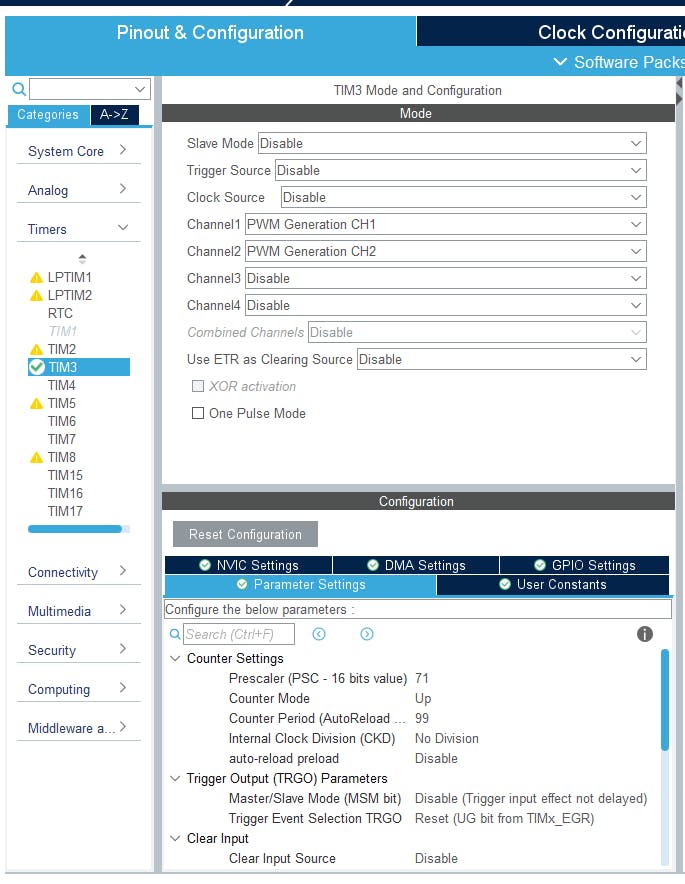Image resolution: width=685 pixels, height=884 pixels.
Task: Open the Channel3 dropdown
Action: (445, 279)
